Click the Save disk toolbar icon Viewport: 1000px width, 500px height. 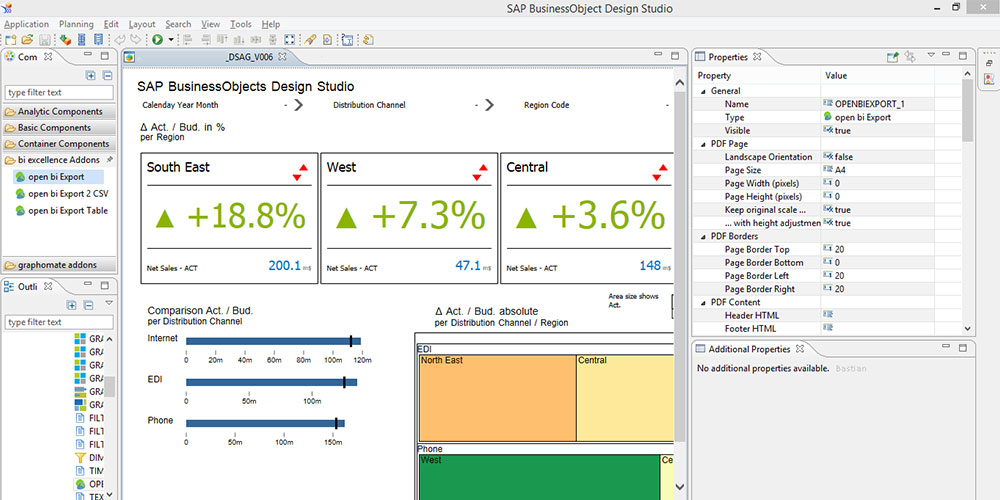click(45, 40)
